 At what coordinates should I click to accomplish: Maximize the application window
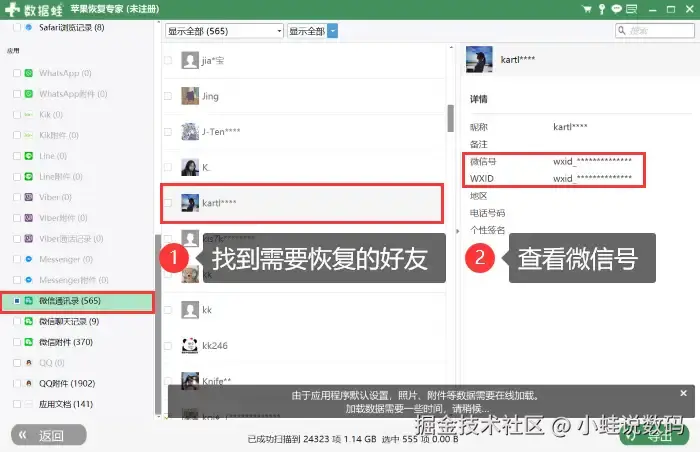point(671,9)
